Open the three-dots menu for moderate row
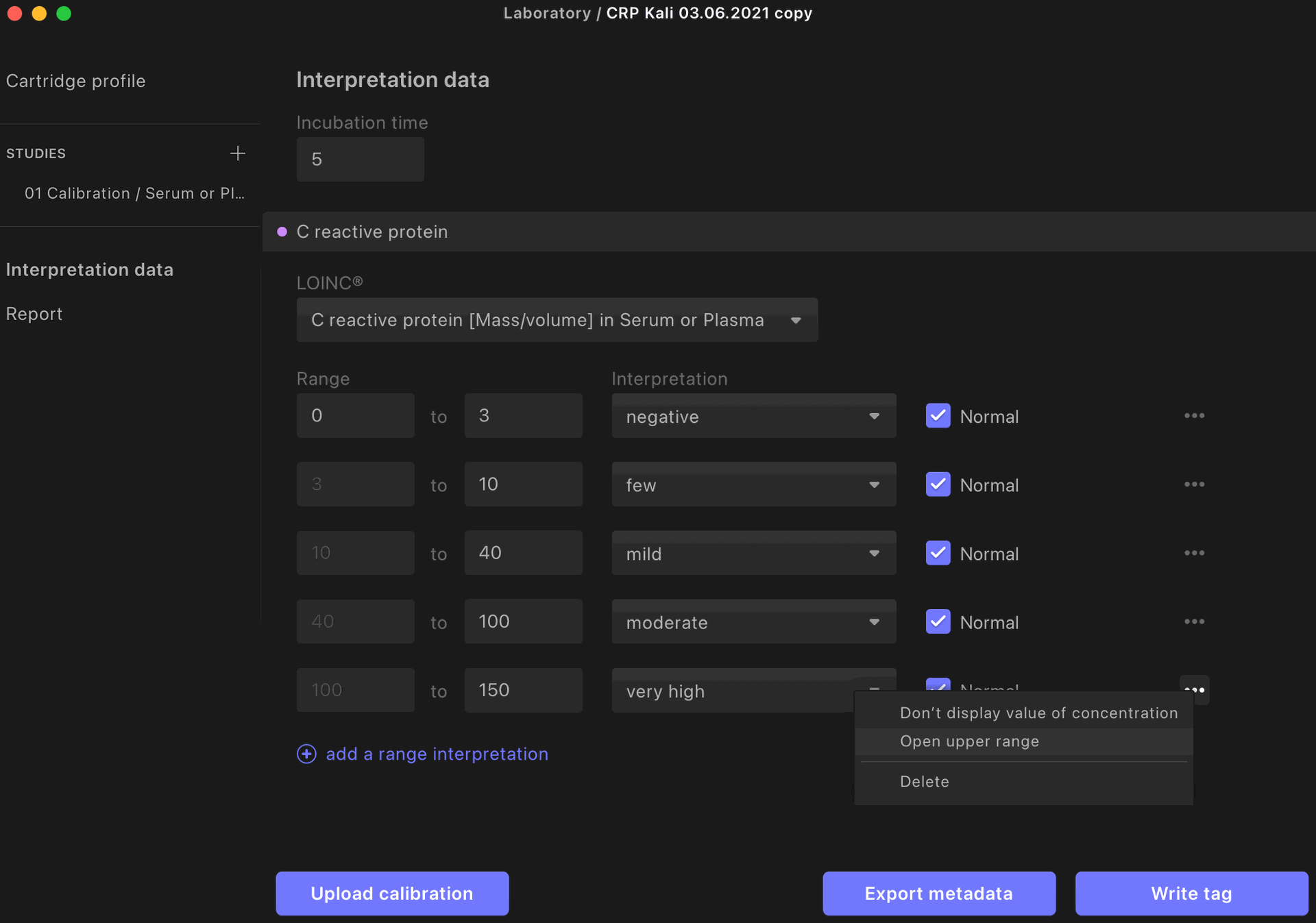The width and height of the screenshot is (1316, 923). click(x=1194, y=622)
